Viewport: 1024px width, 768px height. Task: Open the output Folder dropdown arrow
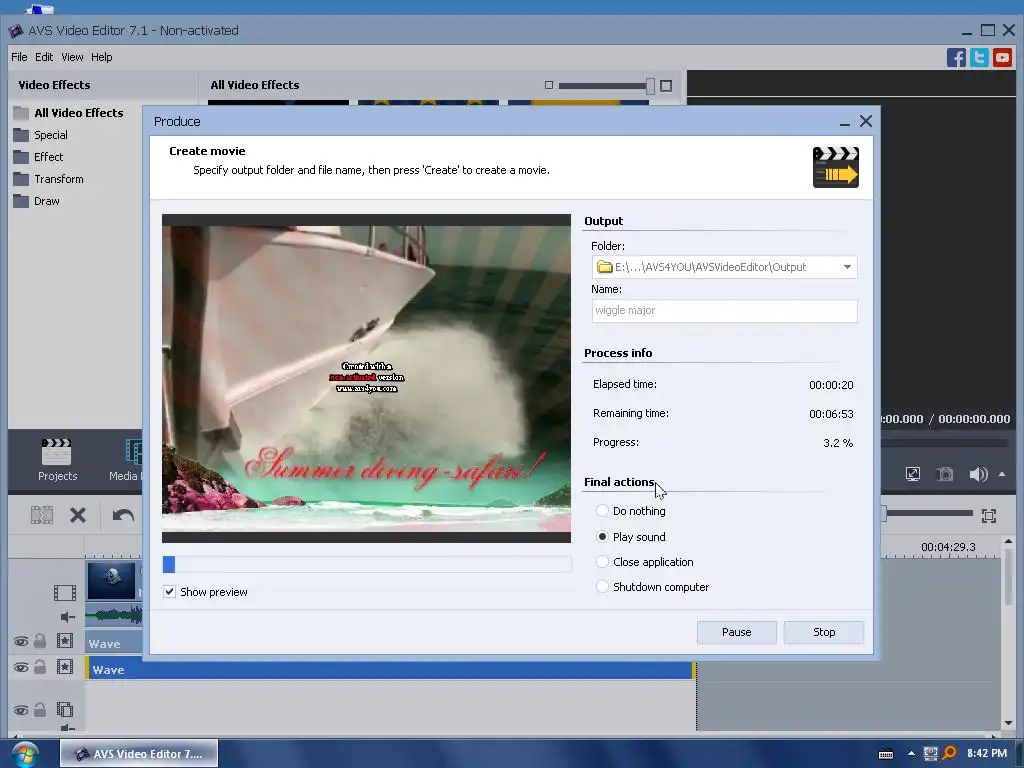click(x=847, y=266)
